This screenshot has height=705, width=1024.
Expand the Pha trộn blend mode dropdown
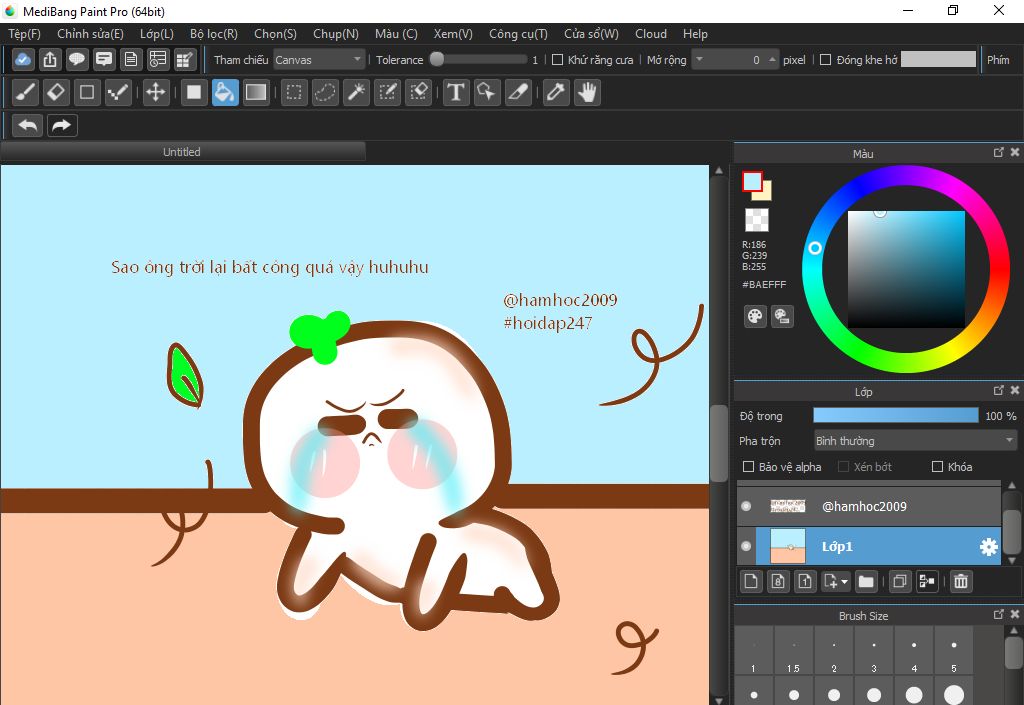coord(914,441)
